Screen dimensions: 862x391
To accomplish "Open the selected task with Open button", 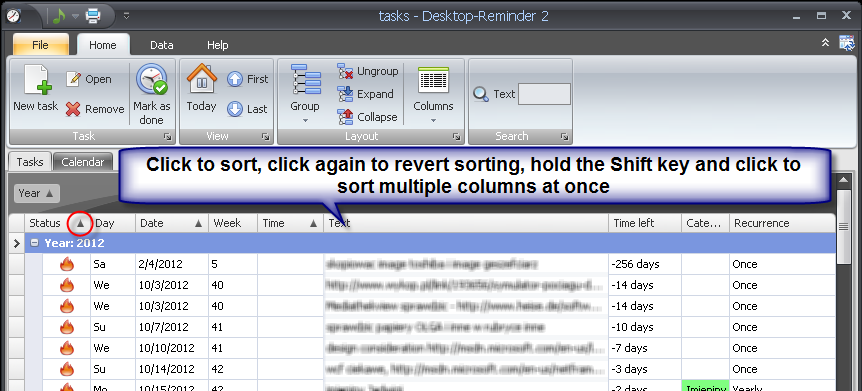I will pyautogui.click(x=89, y=79).
